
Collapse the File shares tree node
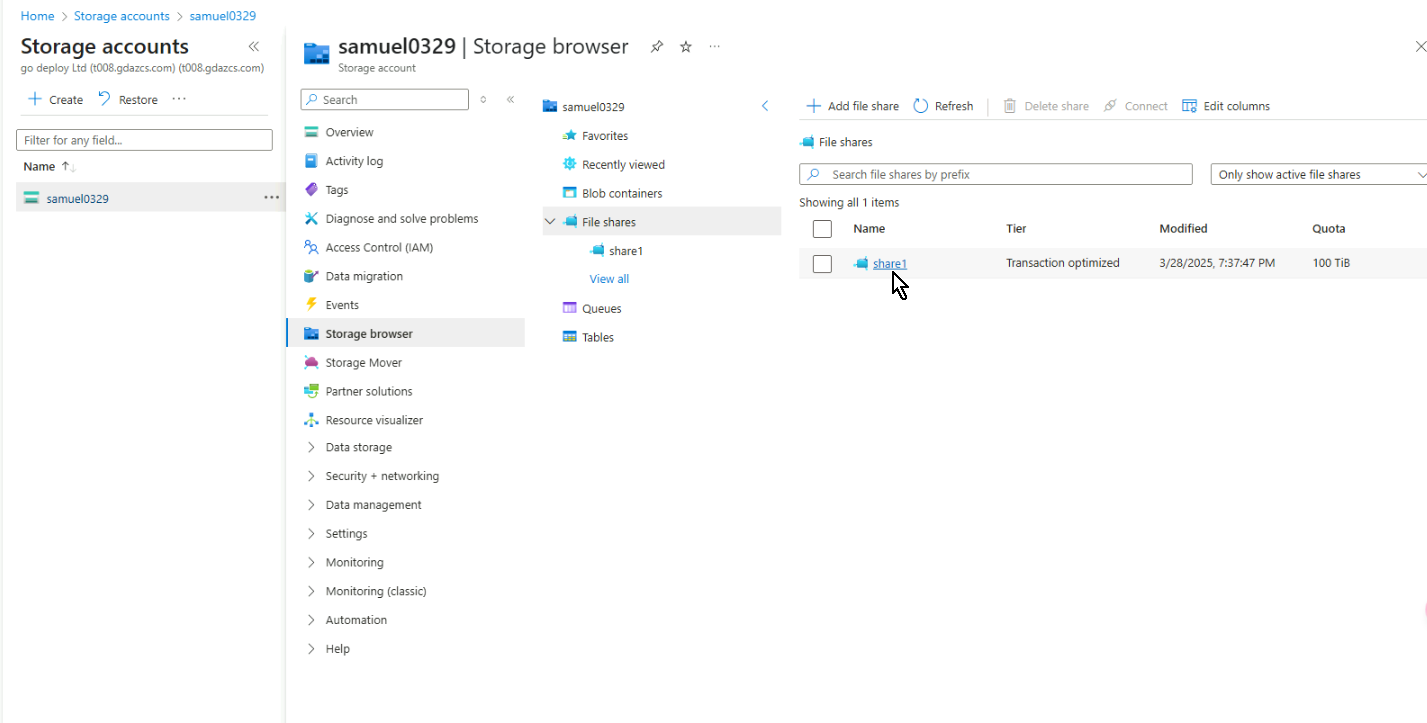pyautogui.click(x=550, y=222)
